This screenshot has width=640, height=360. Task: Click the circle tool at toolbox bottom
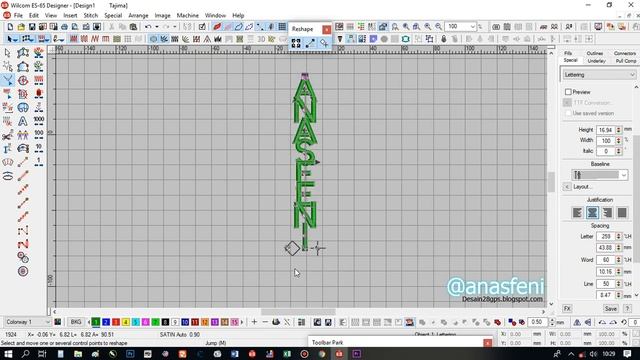[x=23, y=271]
